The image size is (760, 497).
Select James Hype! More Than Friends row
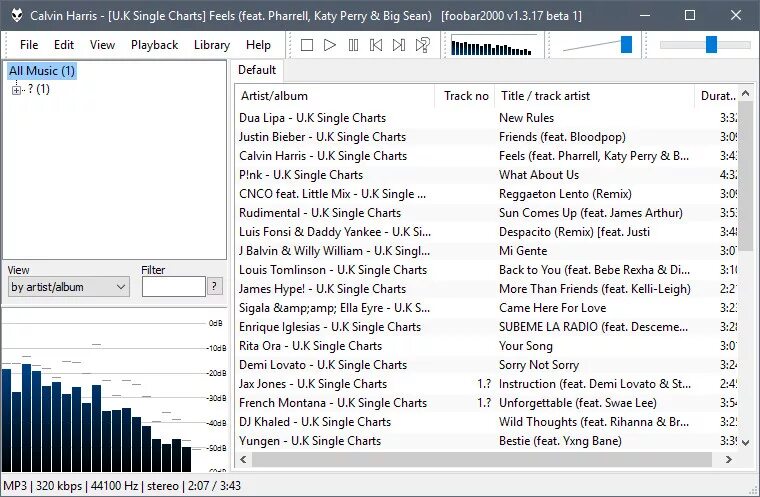pos(487,289)
